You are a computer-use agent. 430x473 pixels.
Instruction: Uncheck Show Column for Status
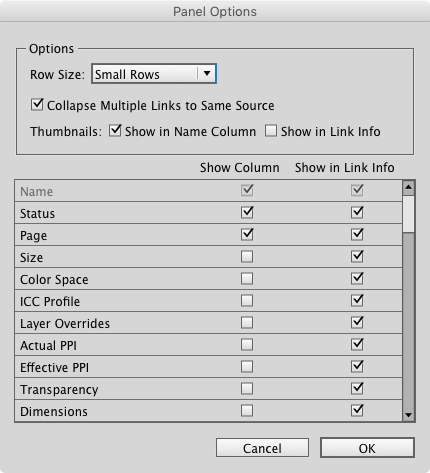[x=247, y=212]
